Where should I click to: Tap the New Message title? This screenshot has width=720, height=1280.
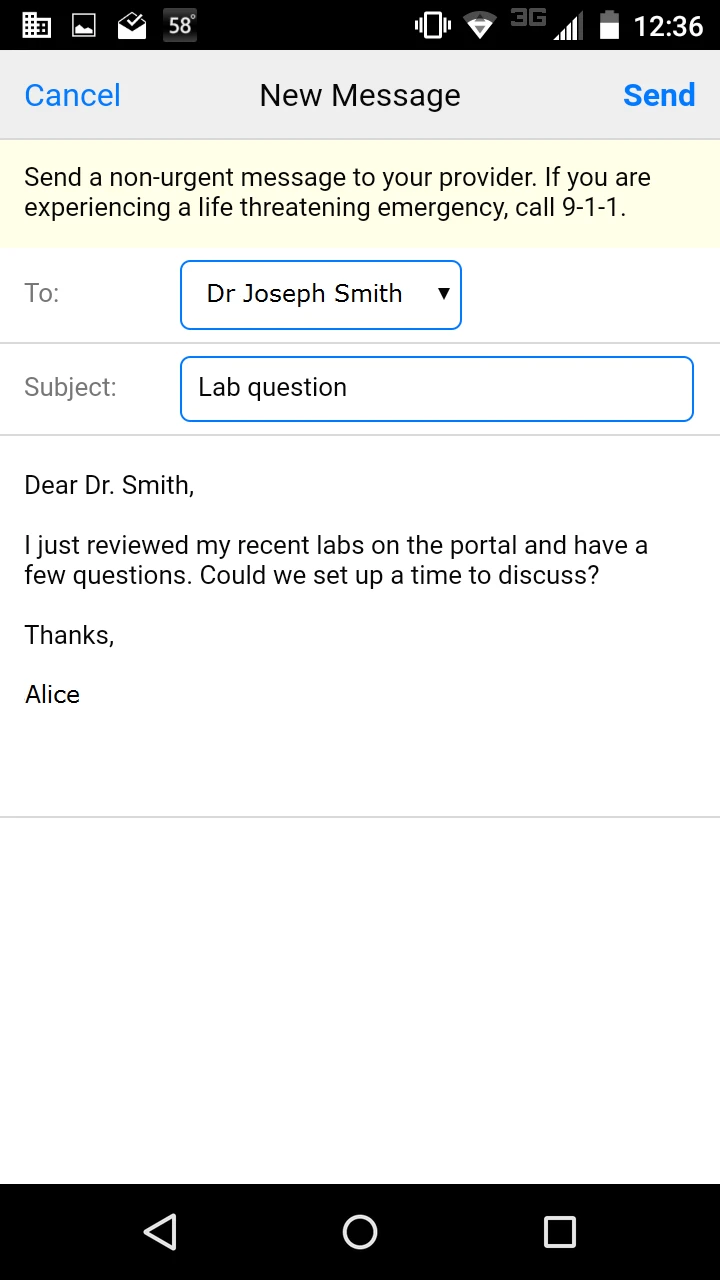coord(360,95)
